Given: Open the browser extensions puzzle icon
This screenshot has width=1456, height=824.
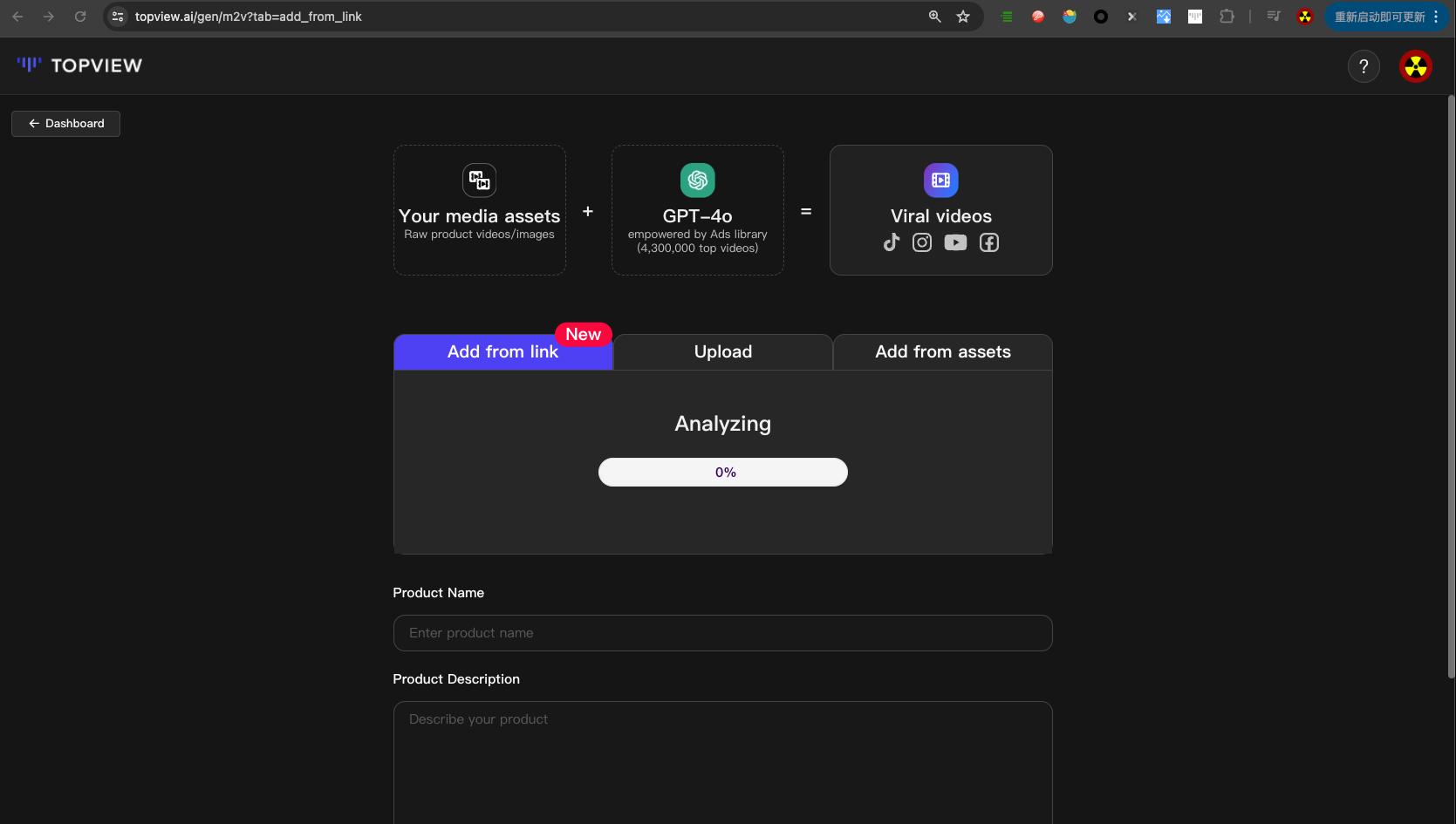Looking at the screenshot, I should click(1227, 17).
